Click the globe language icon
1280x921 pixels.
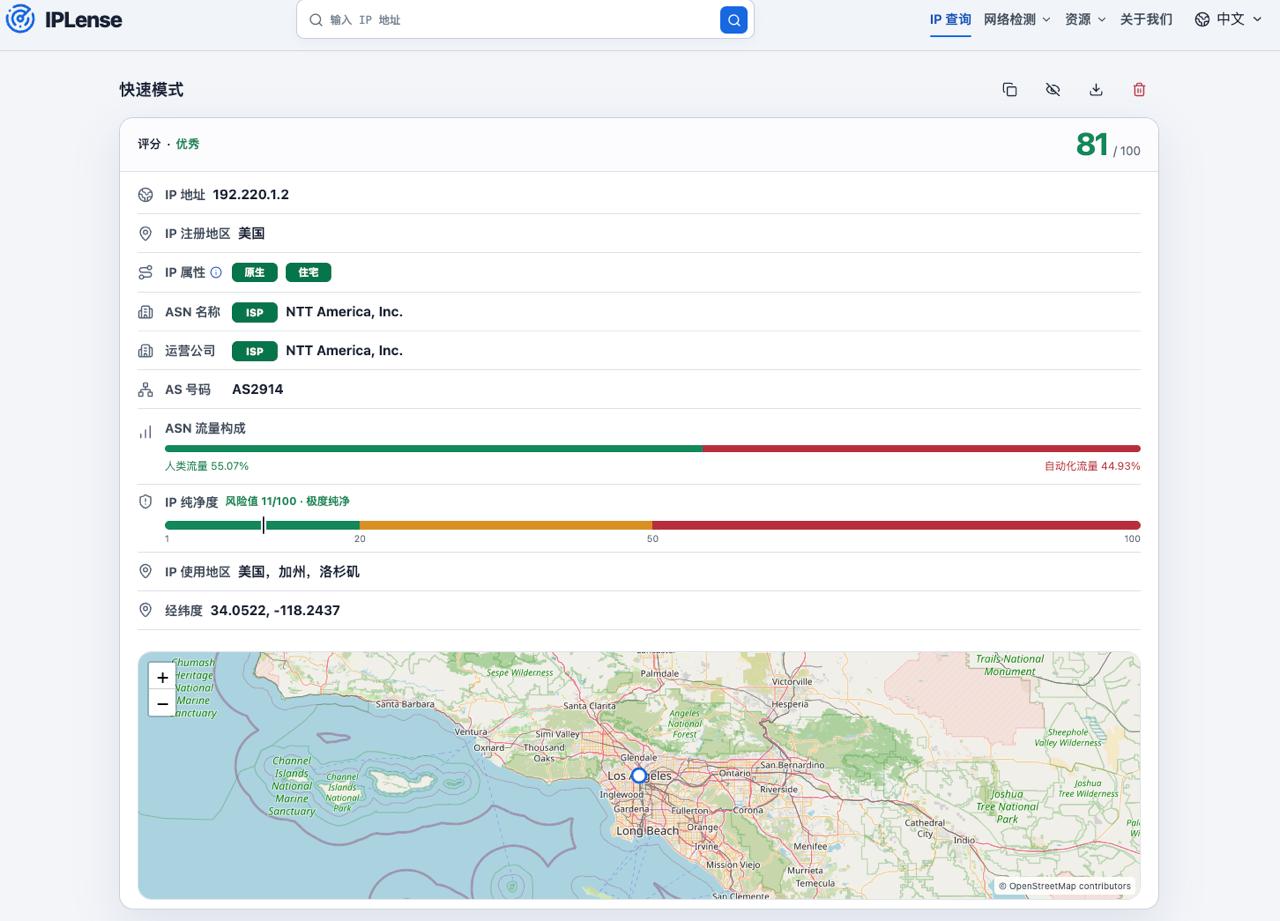pos(1202,19)
